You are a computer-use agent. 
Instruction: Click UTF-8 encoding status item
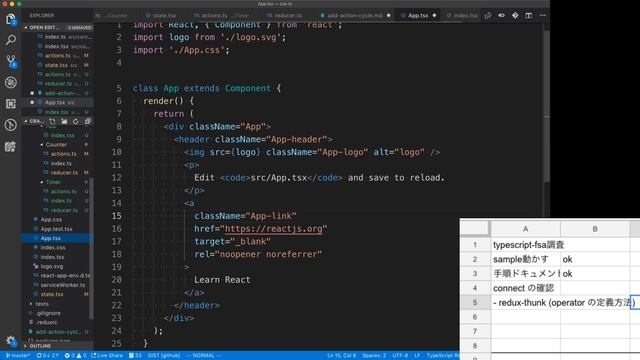(x=400, y=356)
